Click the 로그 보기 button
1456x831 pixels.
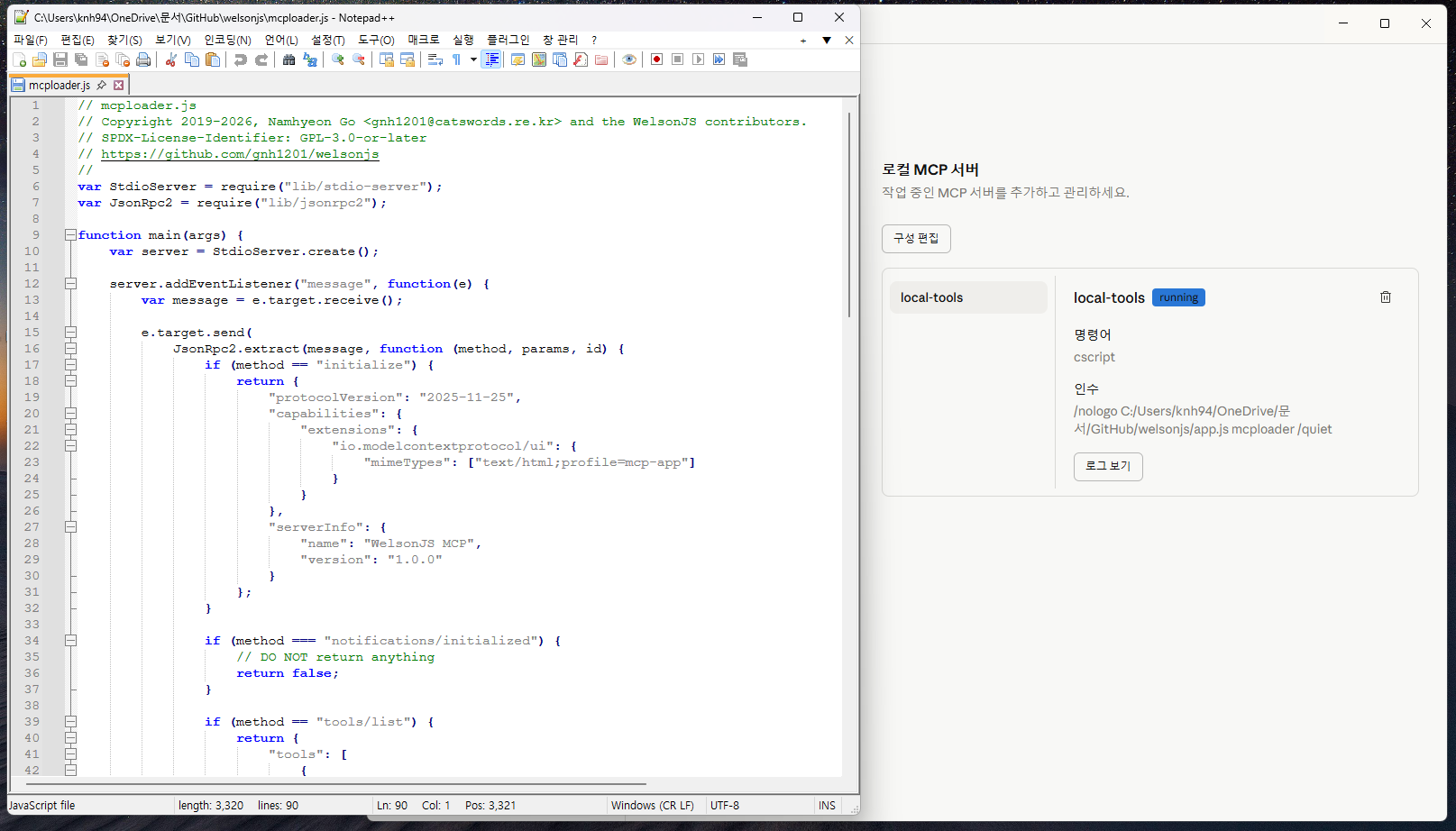[1108, 466]
